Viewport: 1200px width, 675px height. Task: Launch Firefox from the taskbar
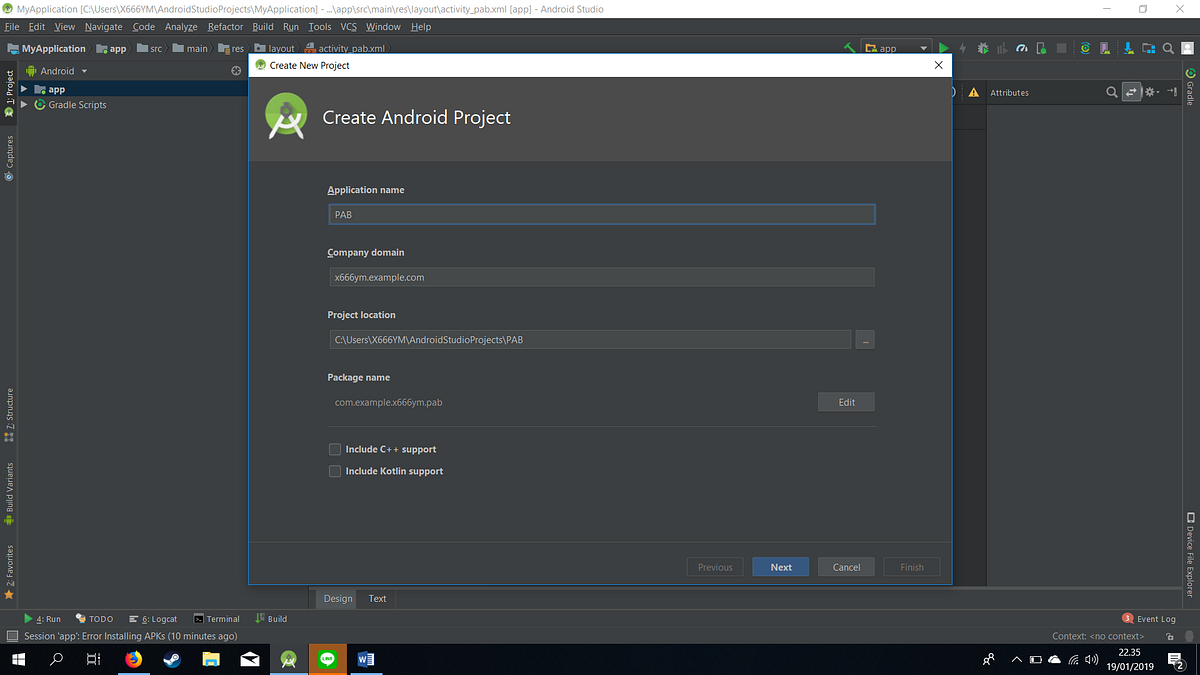pyautogui.click(x=132, y=659)
